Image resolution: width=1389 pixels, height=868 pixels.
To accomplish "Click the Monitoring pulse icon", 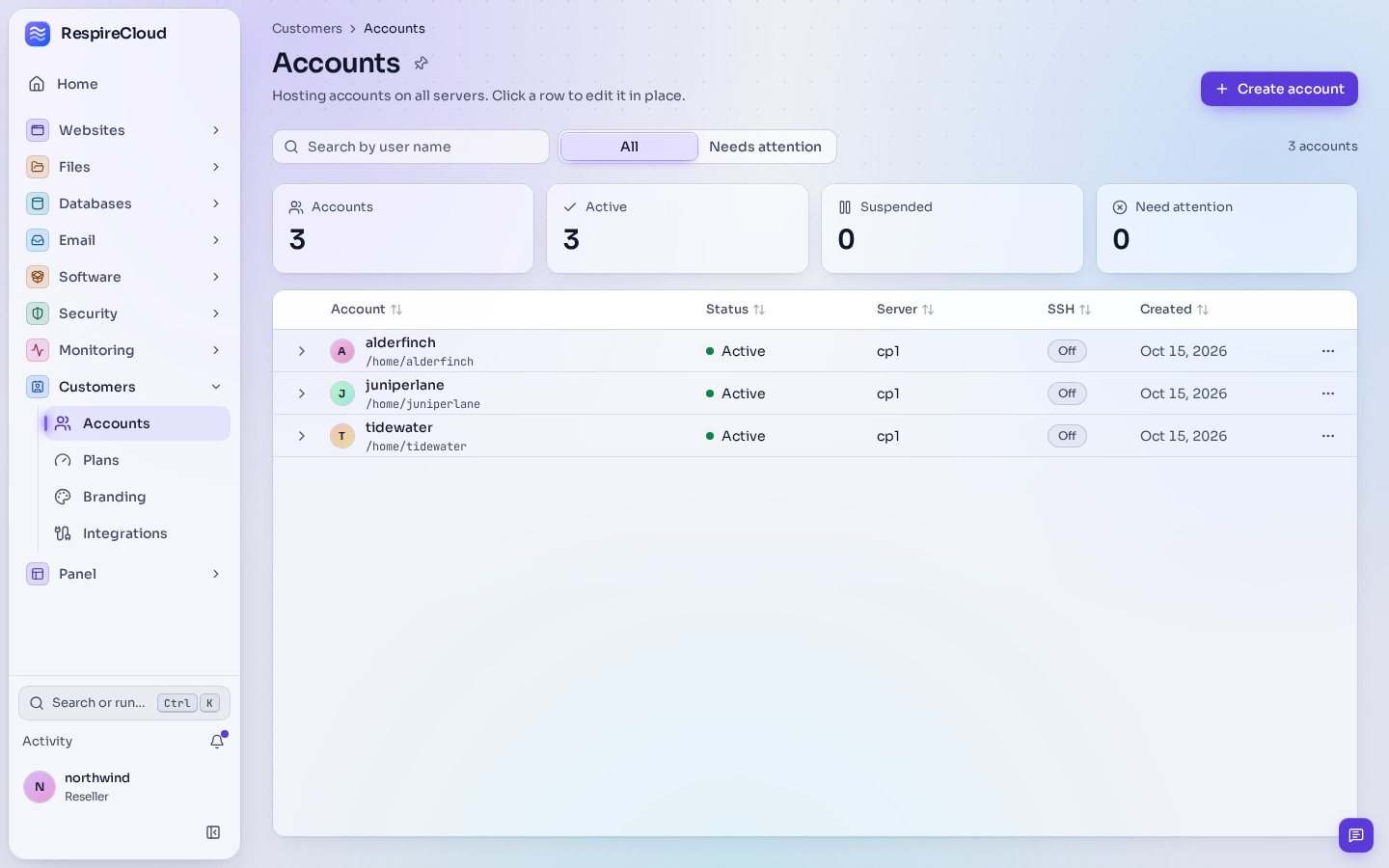I will [x=38, y=350].
